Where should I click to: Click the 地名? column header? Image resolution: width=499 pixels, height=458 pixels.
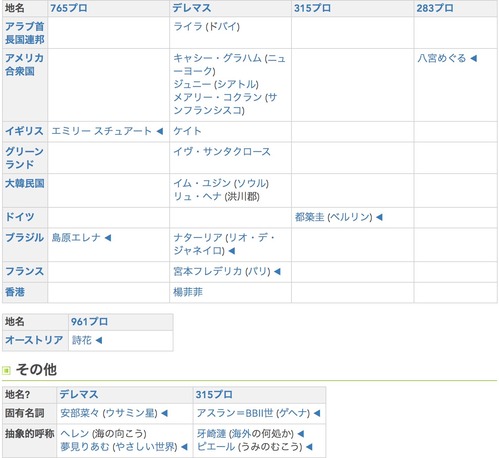point(18,395)
